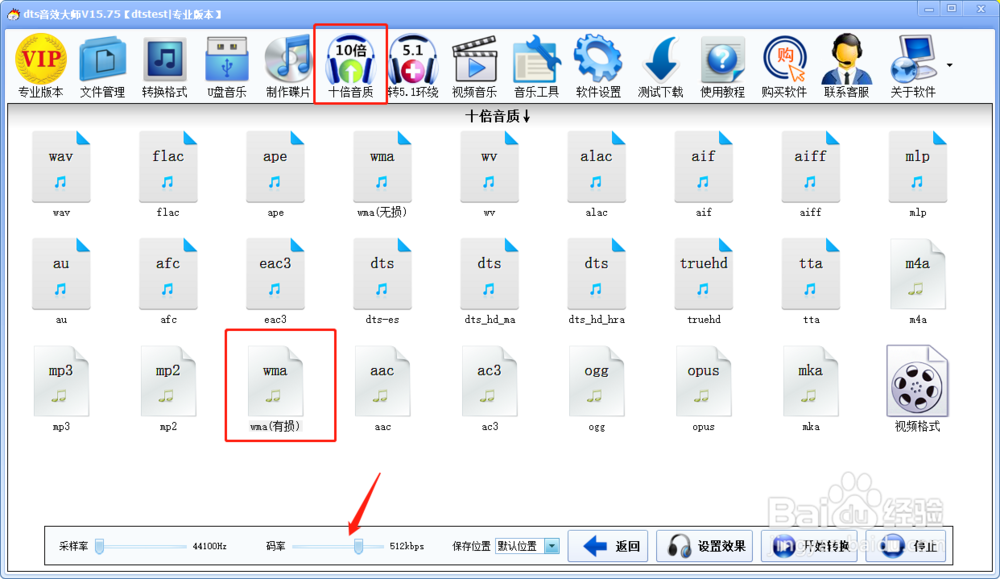The height and width of the screenshot is (579, 1000).
Task: Choose the au format icon
Action: (x=61, y=281)
